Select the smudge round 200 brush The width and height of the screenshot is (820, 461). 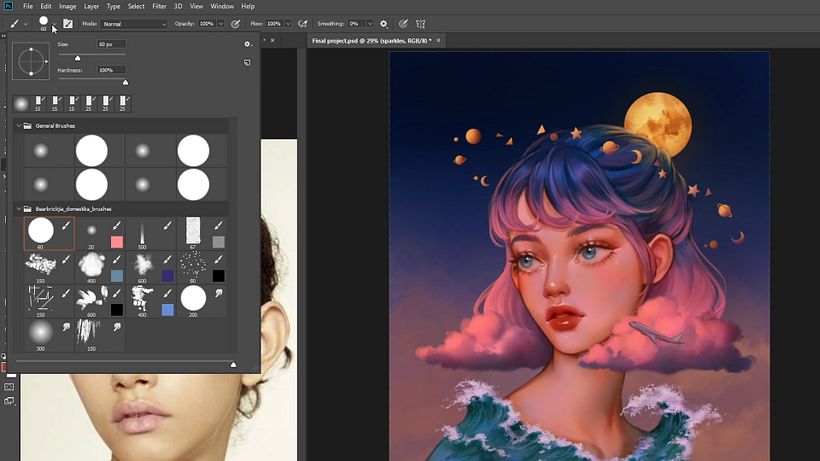click(x=201, y=301)
